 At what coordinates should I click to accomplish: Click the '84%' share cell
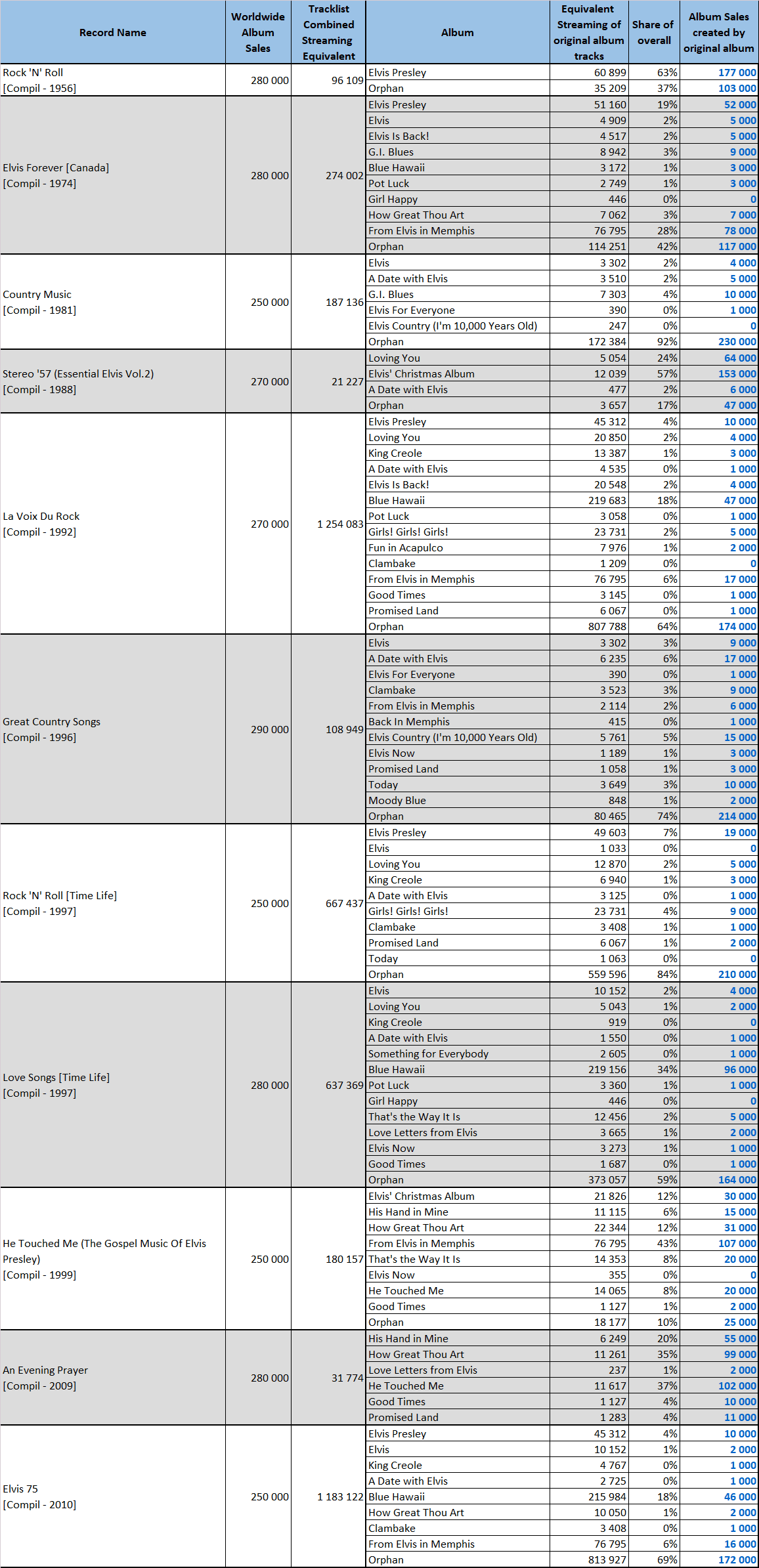pos(654,974)
